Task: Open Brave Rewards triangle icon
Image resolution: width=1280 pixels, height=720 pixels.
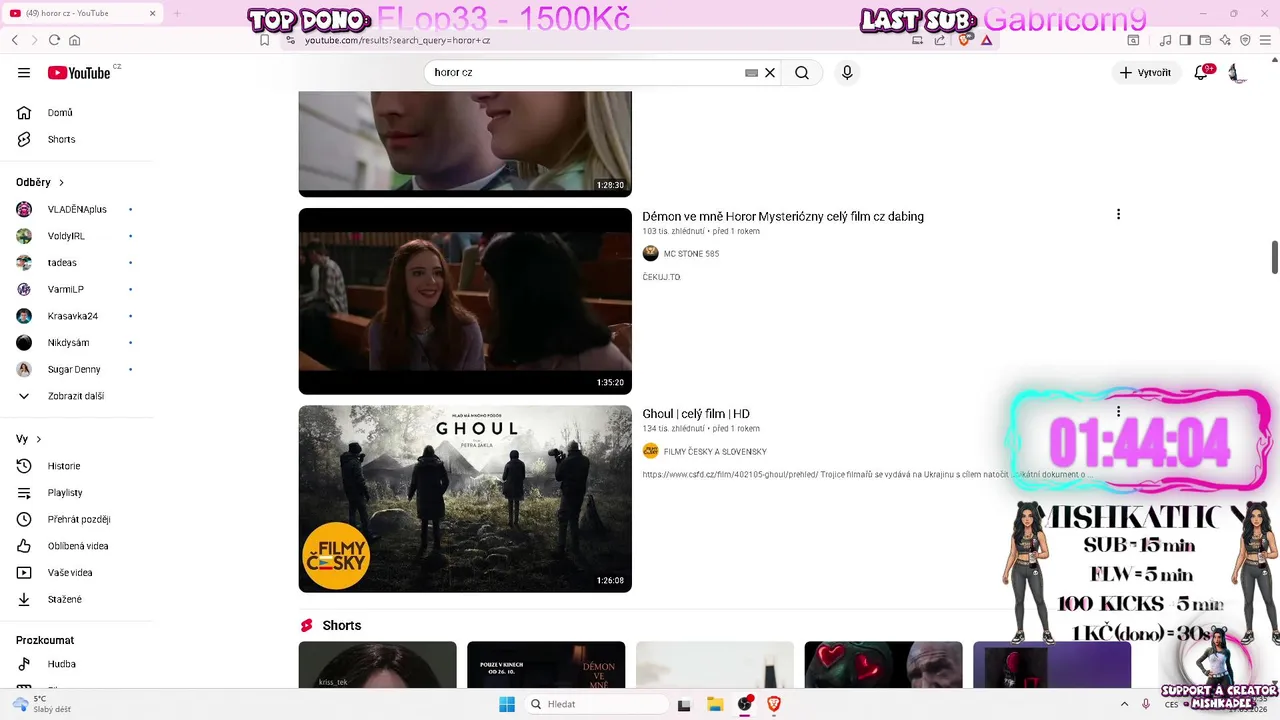Action: point(987,40)
